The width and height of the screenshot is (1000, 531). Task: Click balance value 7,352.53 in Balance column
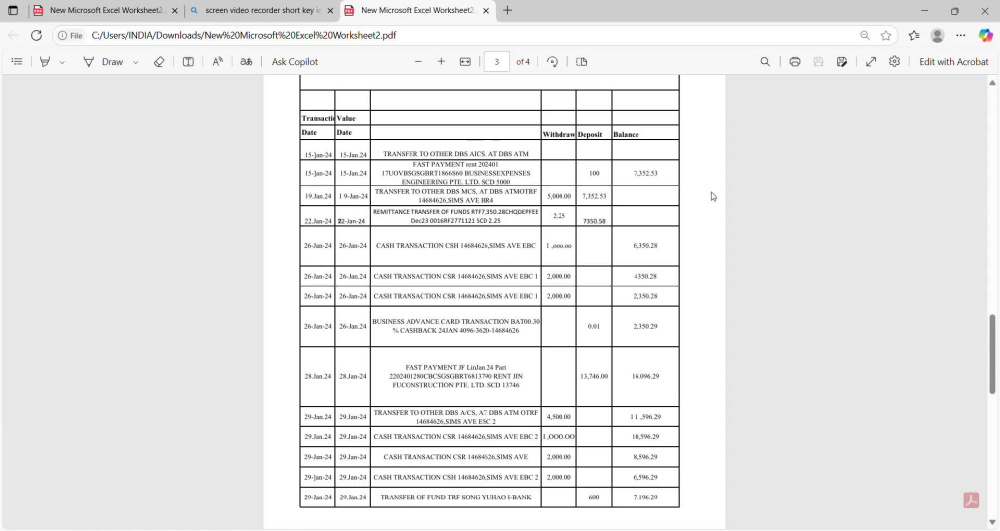[645, 173]
